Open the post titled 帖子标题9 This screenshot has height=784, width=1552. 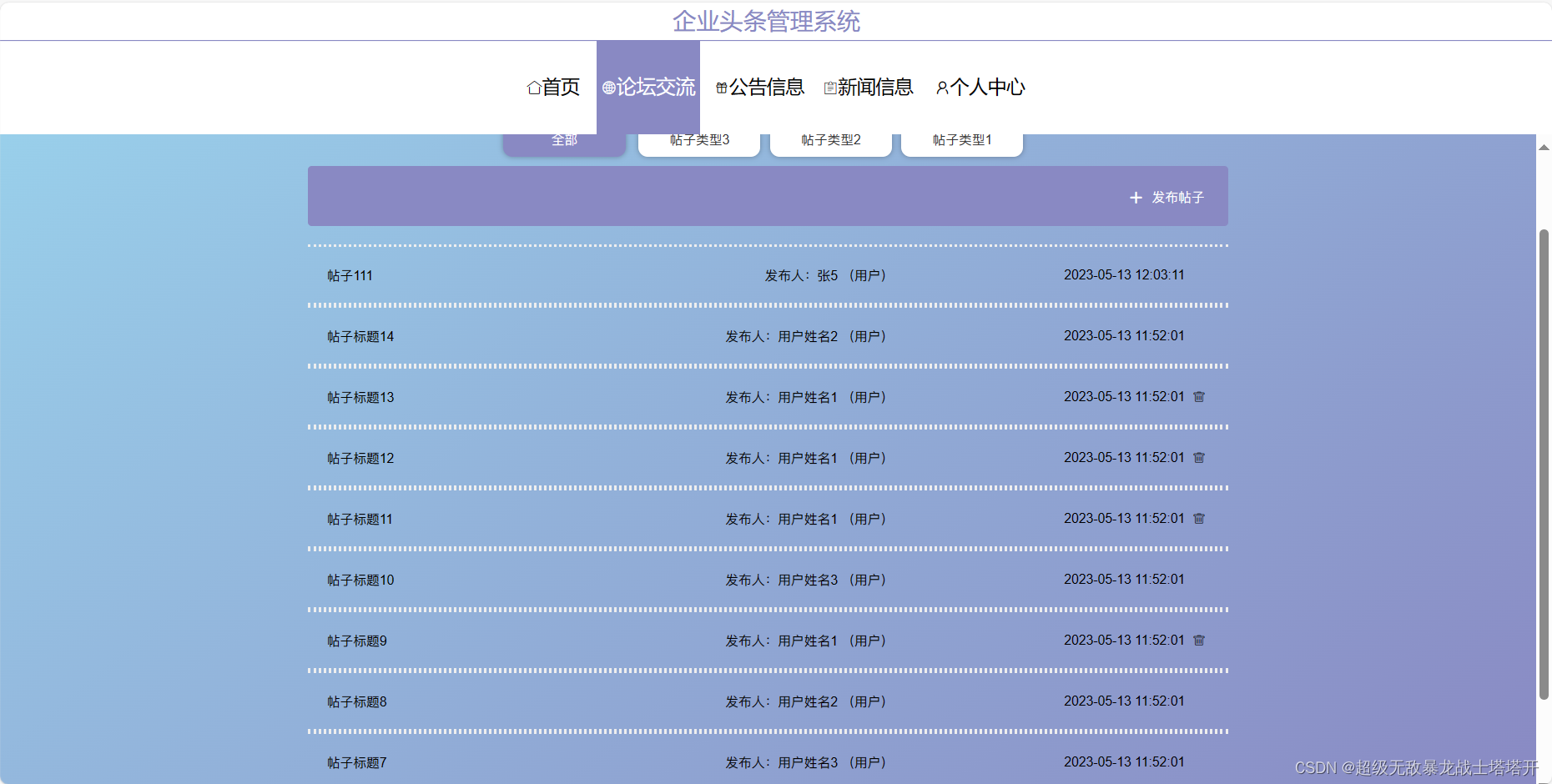point(357,641)
